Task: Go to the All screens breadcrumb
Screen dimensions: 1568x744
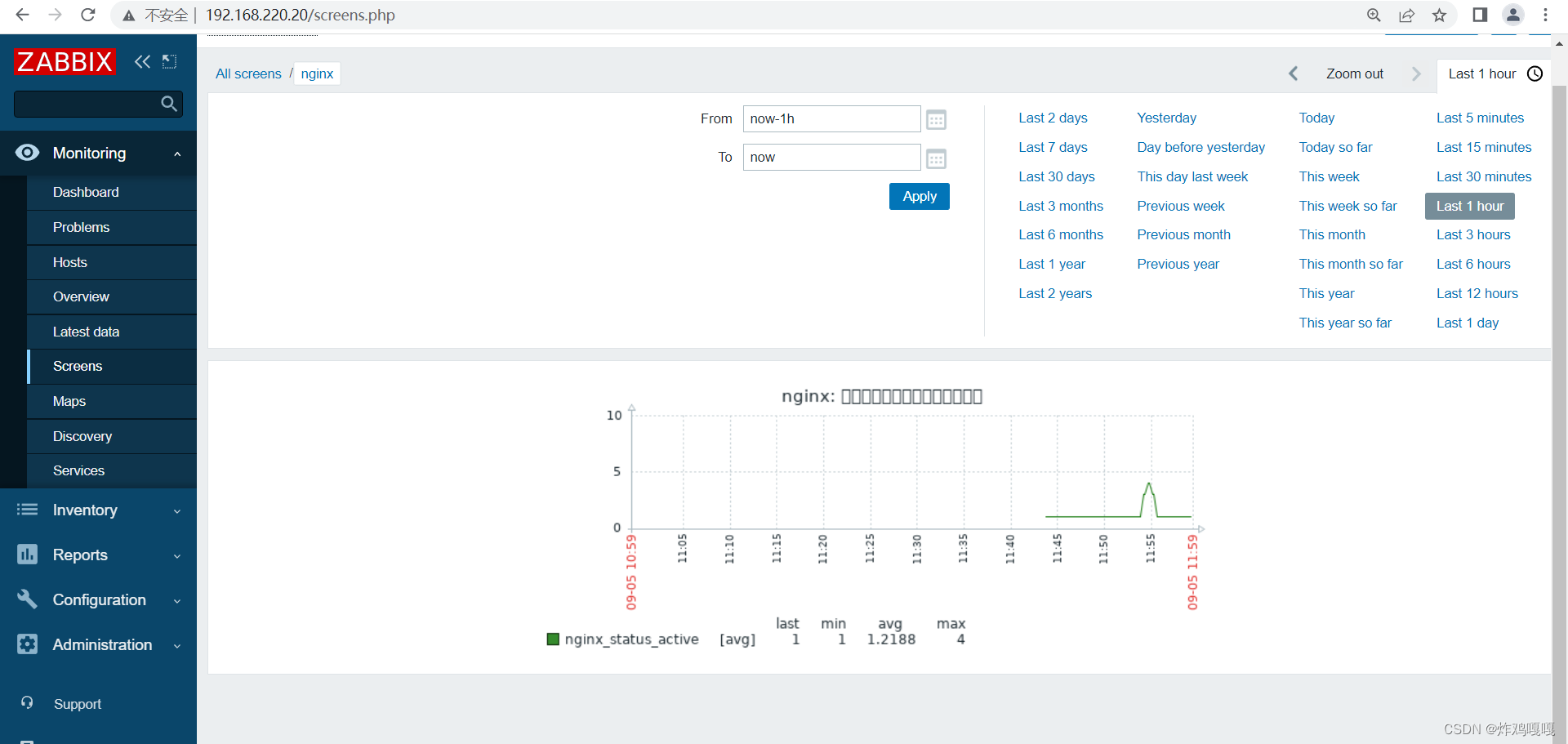Action: pyautogui.click(x=248, y=74)
